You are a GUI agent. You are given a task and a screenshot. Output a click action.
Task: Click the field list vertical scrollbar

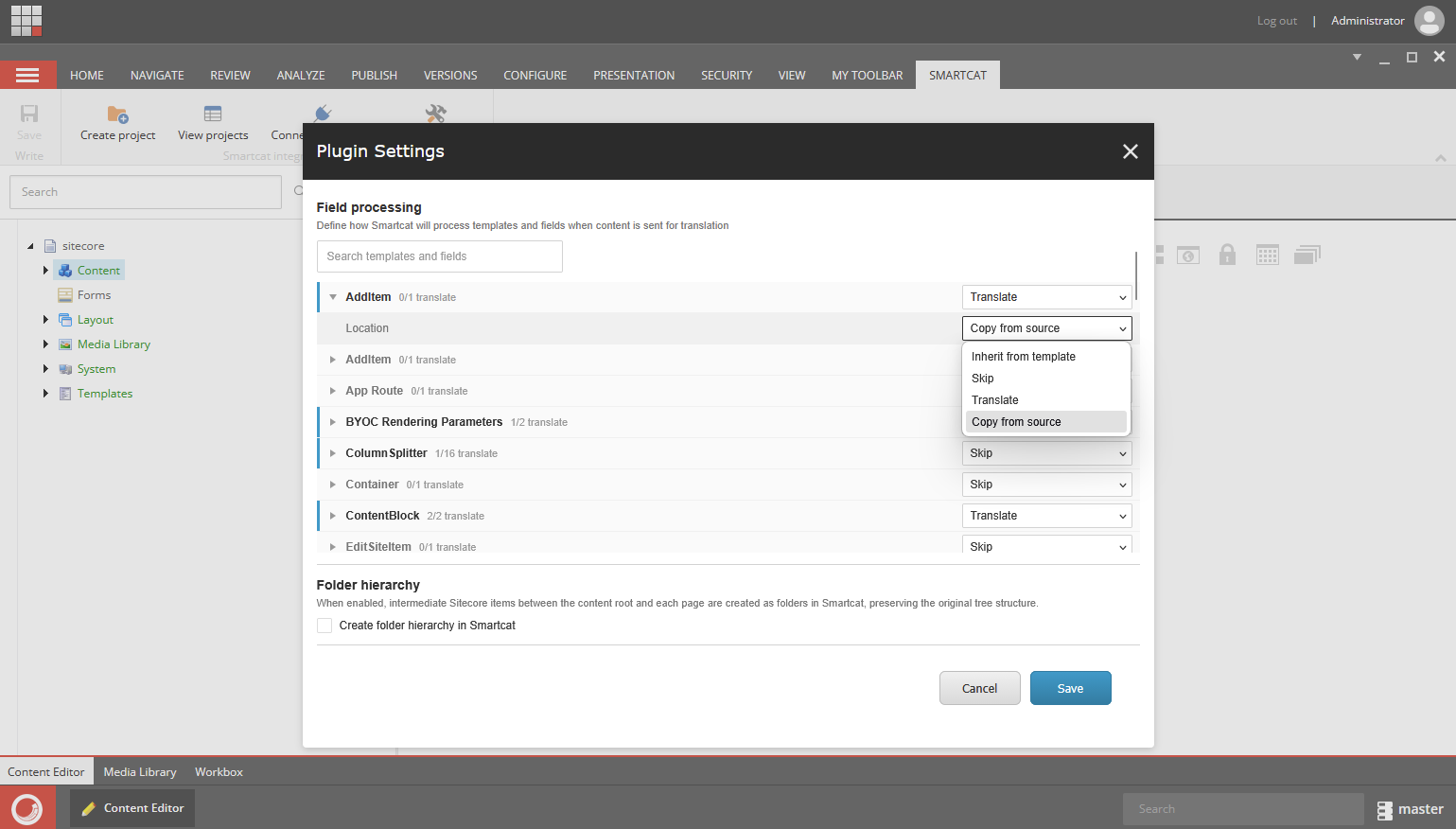1136,275
